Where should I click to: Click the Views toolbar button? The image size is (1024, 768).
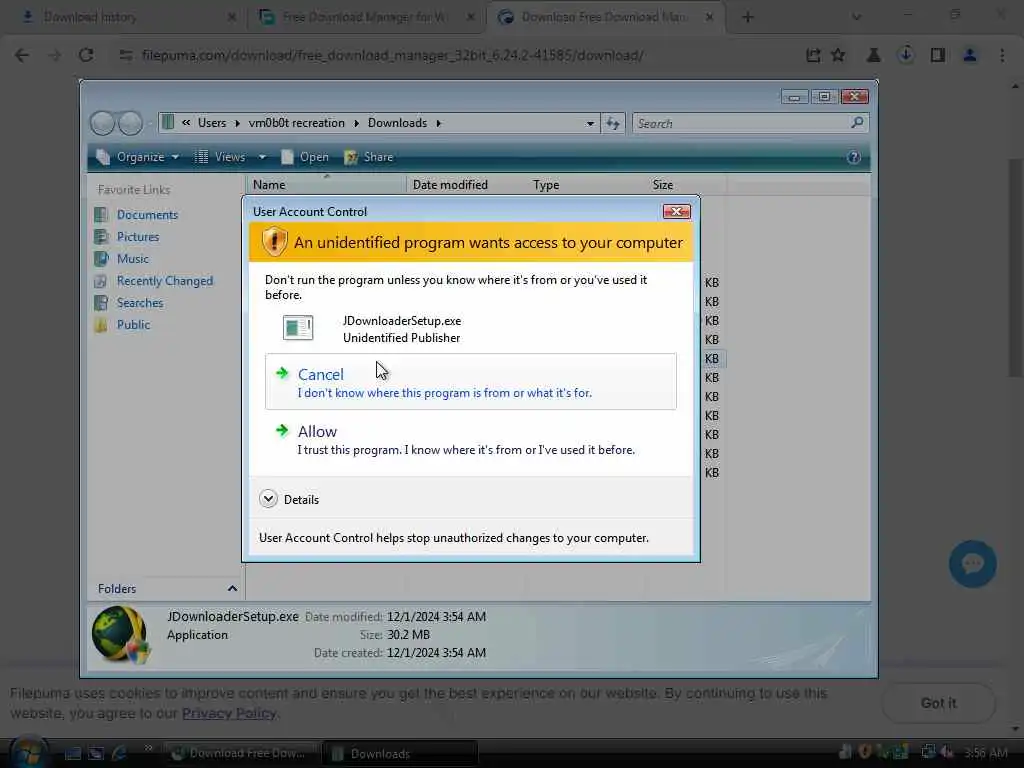click(221, 157)
